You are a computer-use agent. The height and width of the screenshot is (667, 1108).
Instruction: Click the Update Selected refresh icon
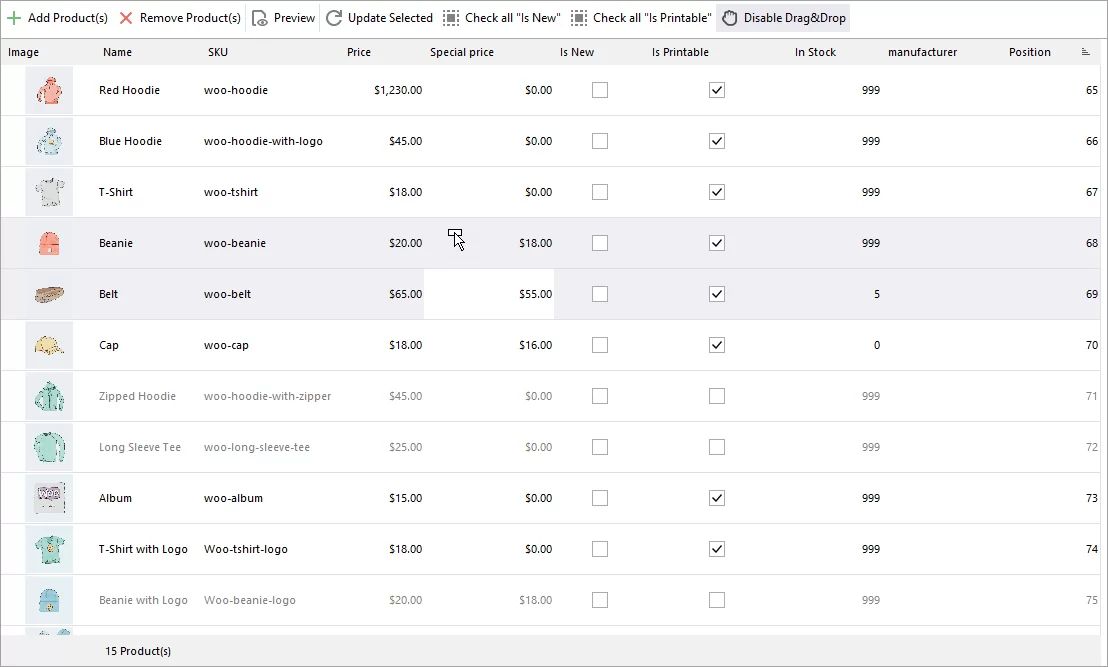coord(333,17)
